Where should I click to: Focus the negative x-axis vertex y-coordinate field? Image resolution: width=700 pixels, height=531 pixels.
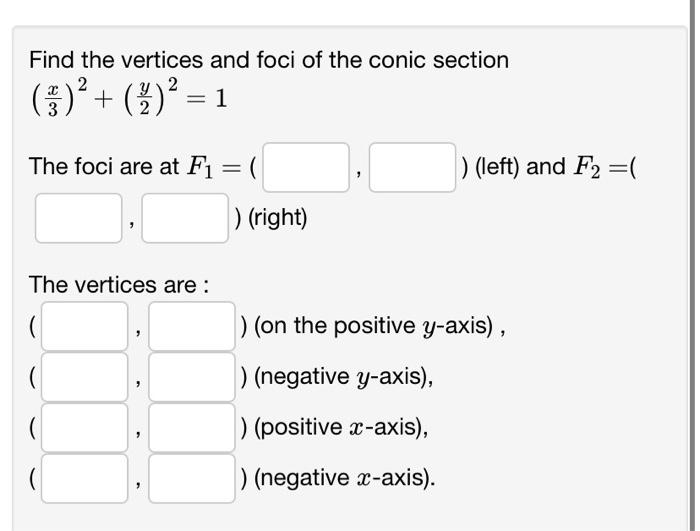tap(191, 478)
